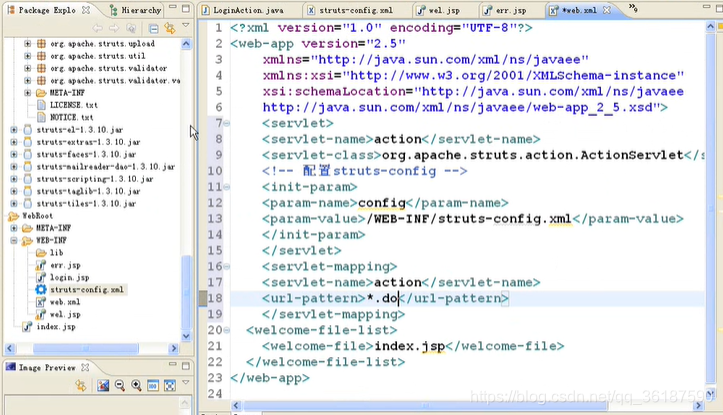Open Package Explorer view menu triangle
723x415 pixels.
185,25
